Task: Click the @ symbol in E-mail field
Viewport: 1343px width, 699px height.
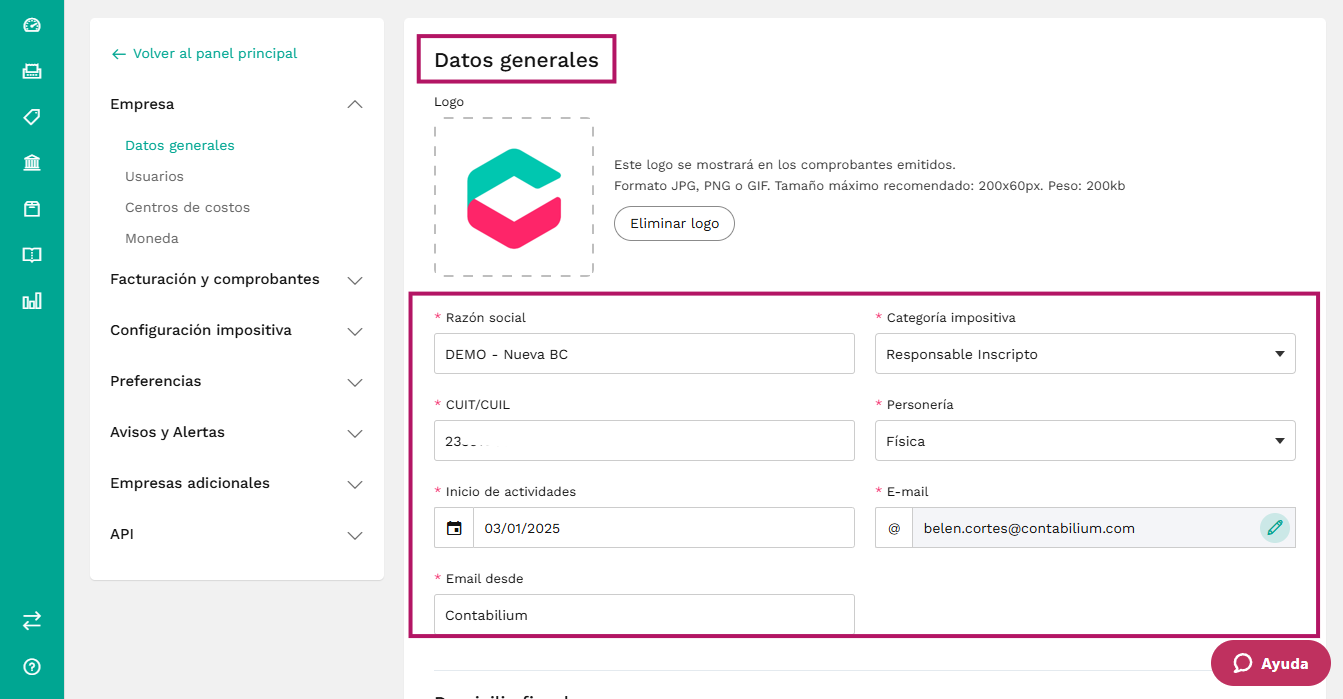Action: coord(894,528)
